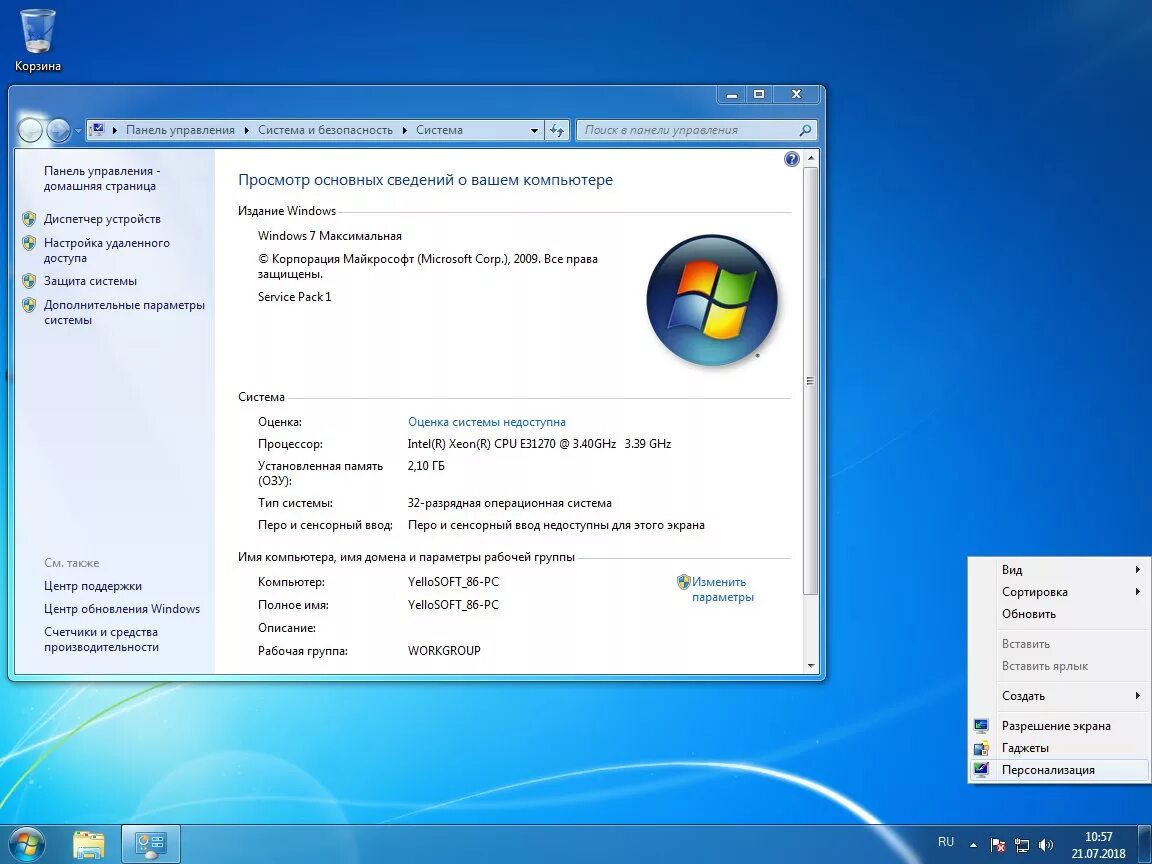Open Help via blue question mark icon
Screen dimensions: 1152x864
[x=791, y=159]
